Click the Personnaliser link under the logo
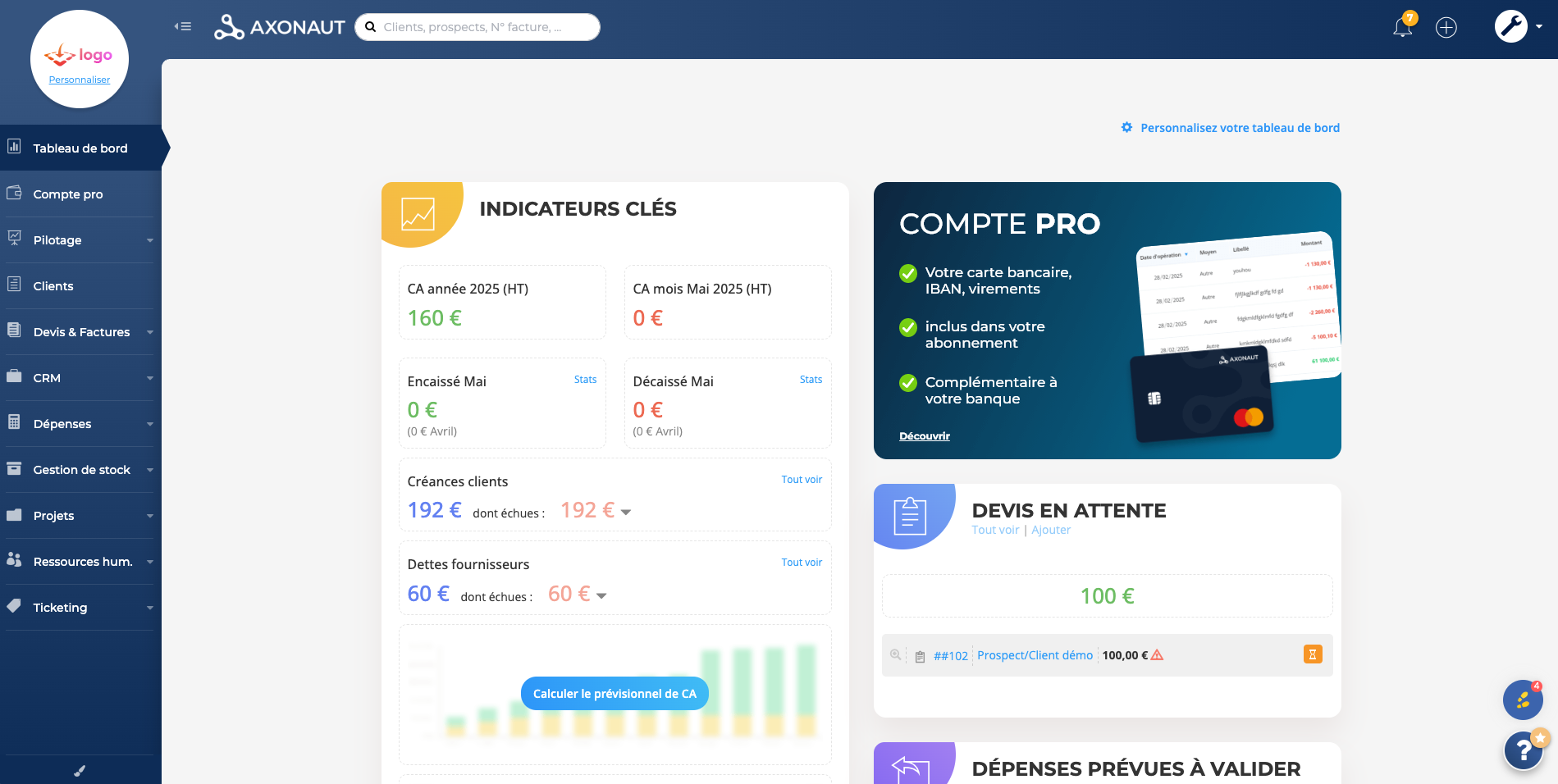The width and height of the screenshot is (1558, 784). [x=80, y=80]
